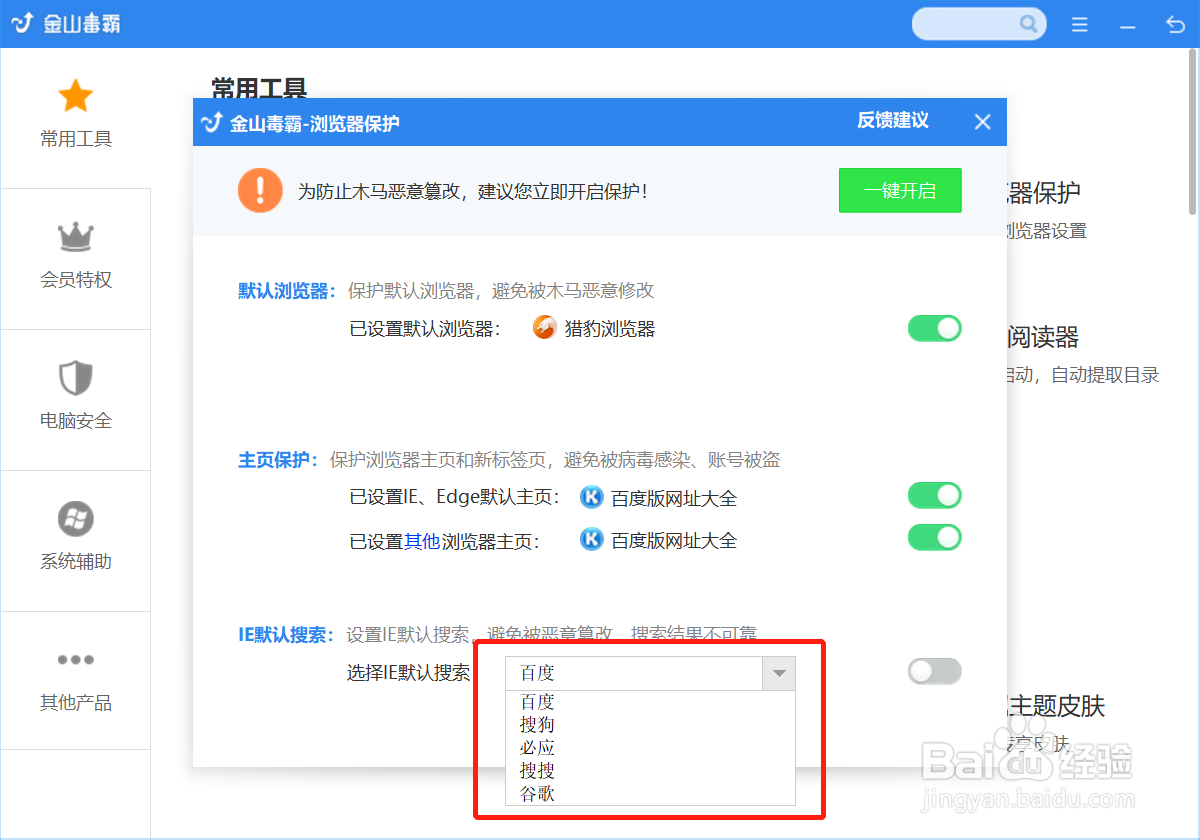Click the 金山毒霸-浏览器保护 dialog logo
The image size is (1200, 840).
click(x=211, y=123)
